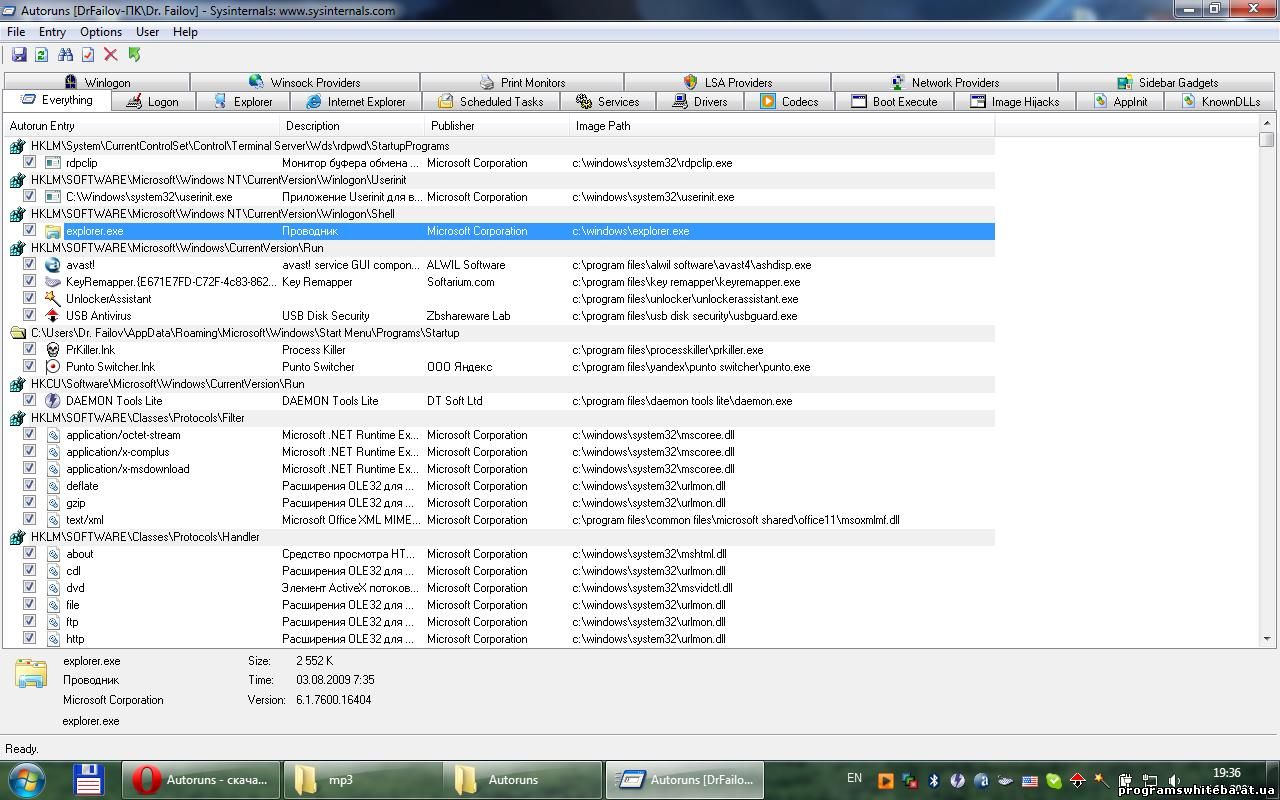Click the UnlockerAssistant wand icon

pyautogui.click(x=53, y=299)
